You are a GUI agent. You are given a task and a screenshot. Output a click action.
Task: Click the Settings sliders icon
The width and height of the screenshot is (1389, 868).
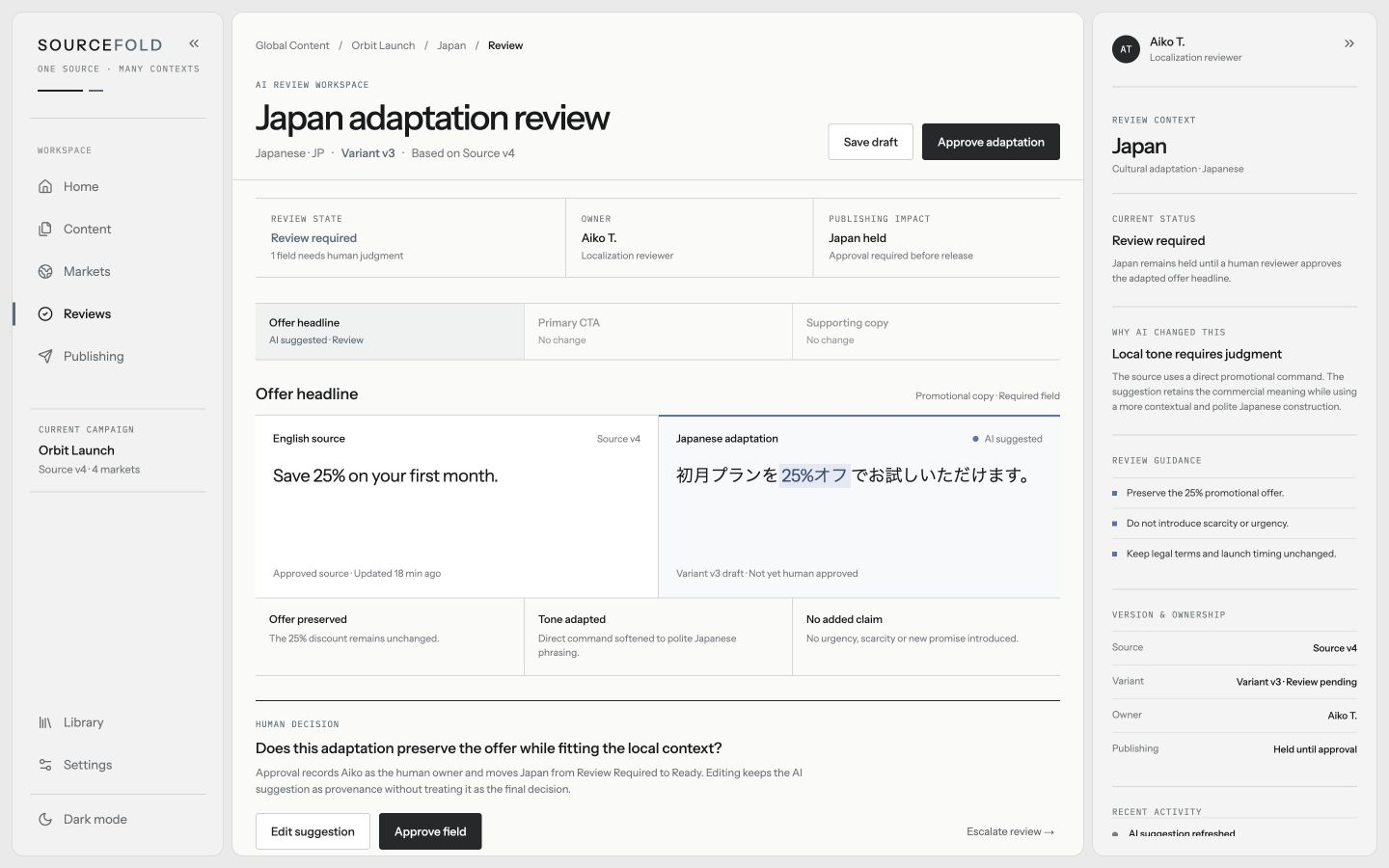pos(45,765)
